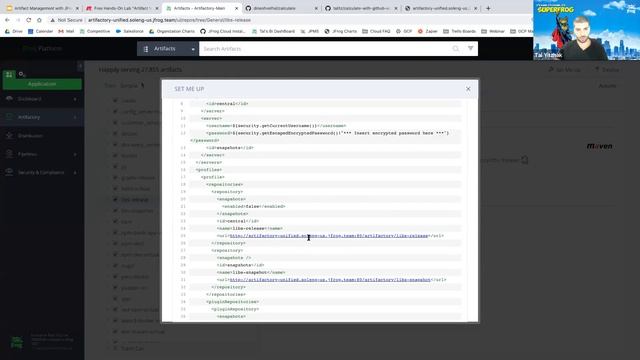This screenshot has width=640, height=360.
Task: Open the JPMS bookmark
Action: (310, 31)
